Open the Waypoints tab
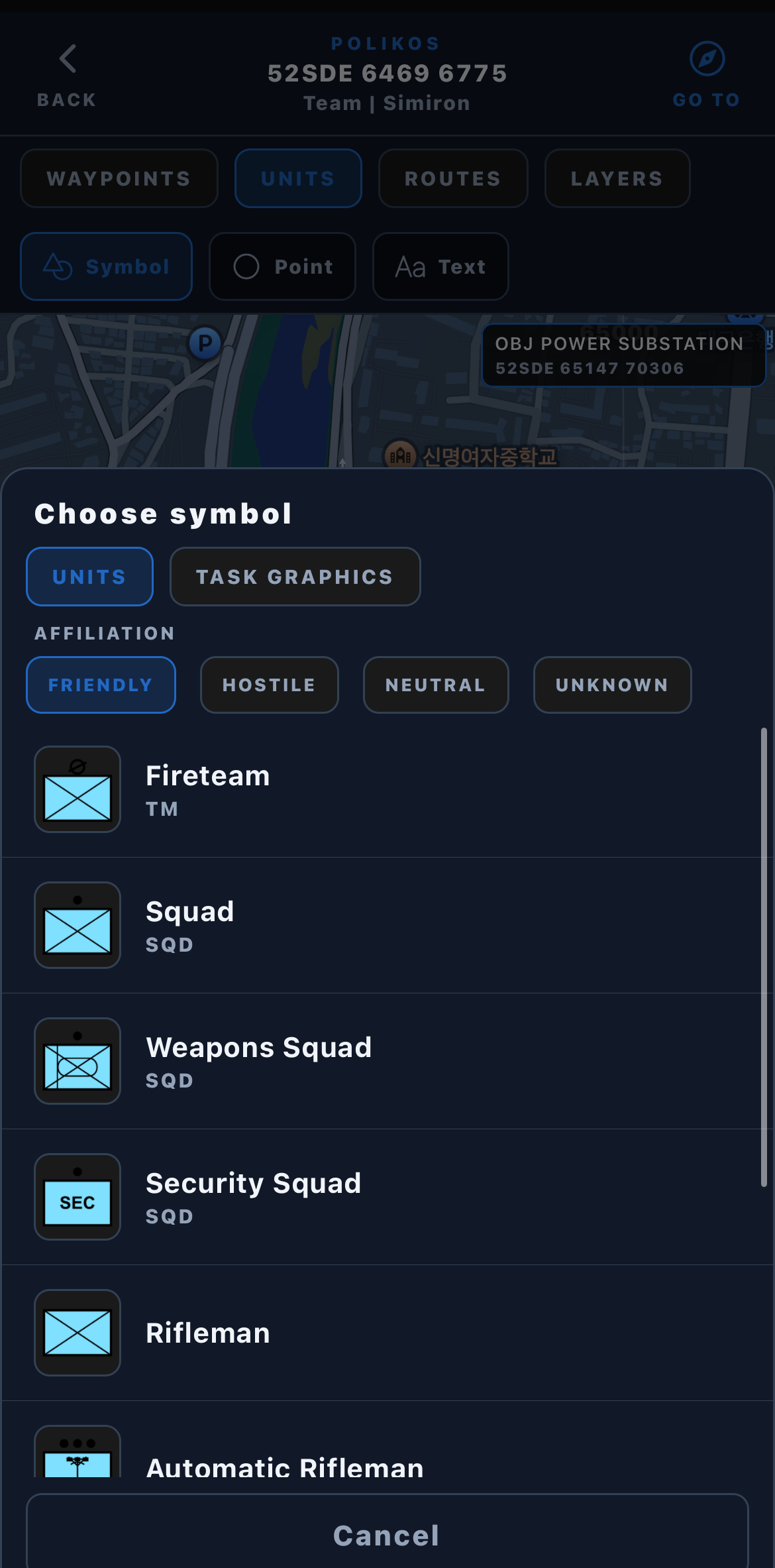The width and height of the screenshot is (775, 1568). coord(119,178)
